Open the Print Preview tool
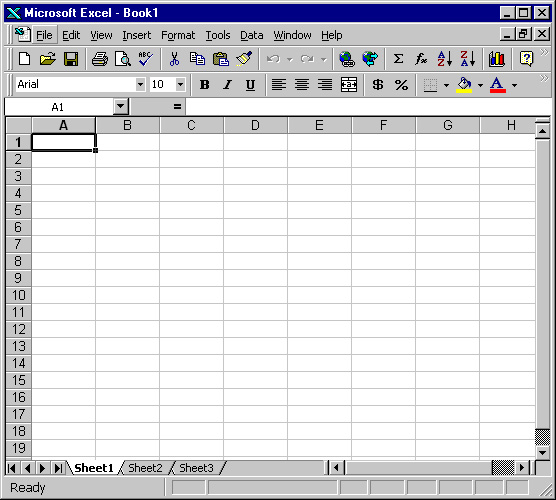 [123, 59]
